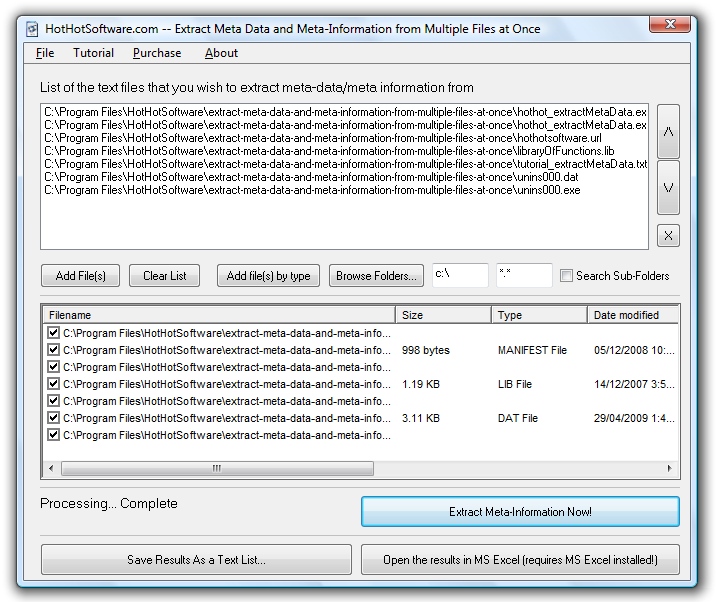Uncheck the third results row checkbox
Image resolution: width=718 pixels, height=602 pixels.
click(54, 367)
